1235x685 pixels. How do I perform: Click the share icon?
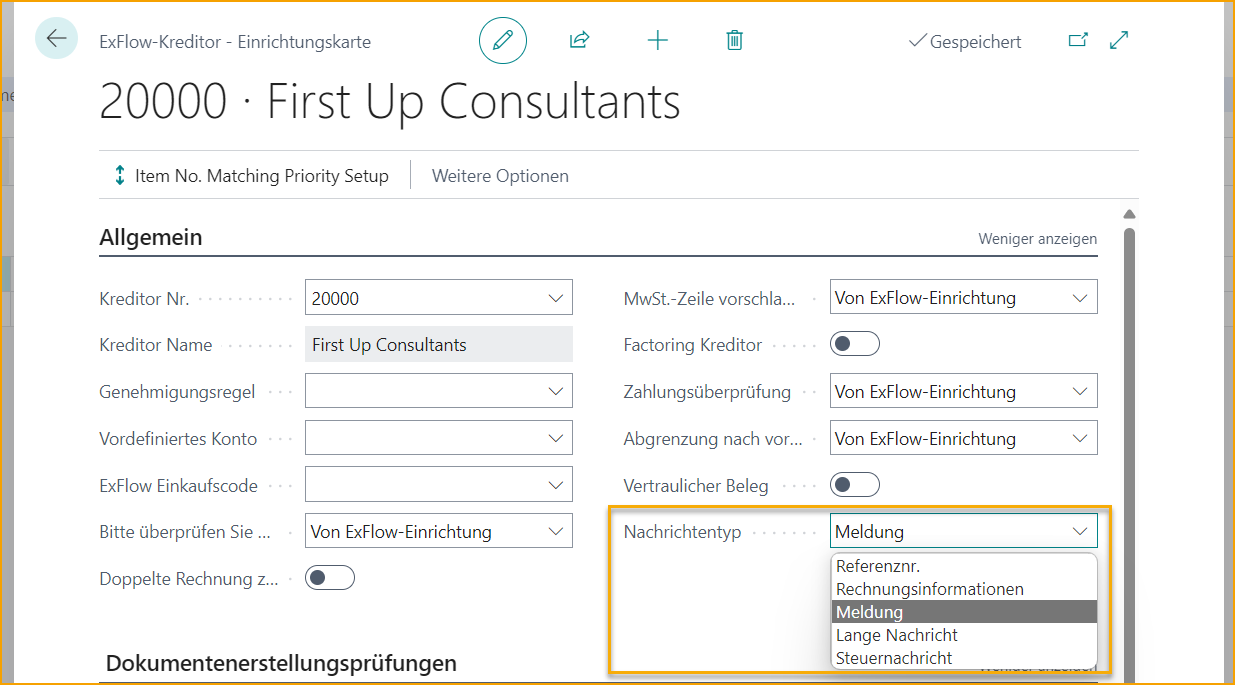pyautogui.click(x=579, y=40)
